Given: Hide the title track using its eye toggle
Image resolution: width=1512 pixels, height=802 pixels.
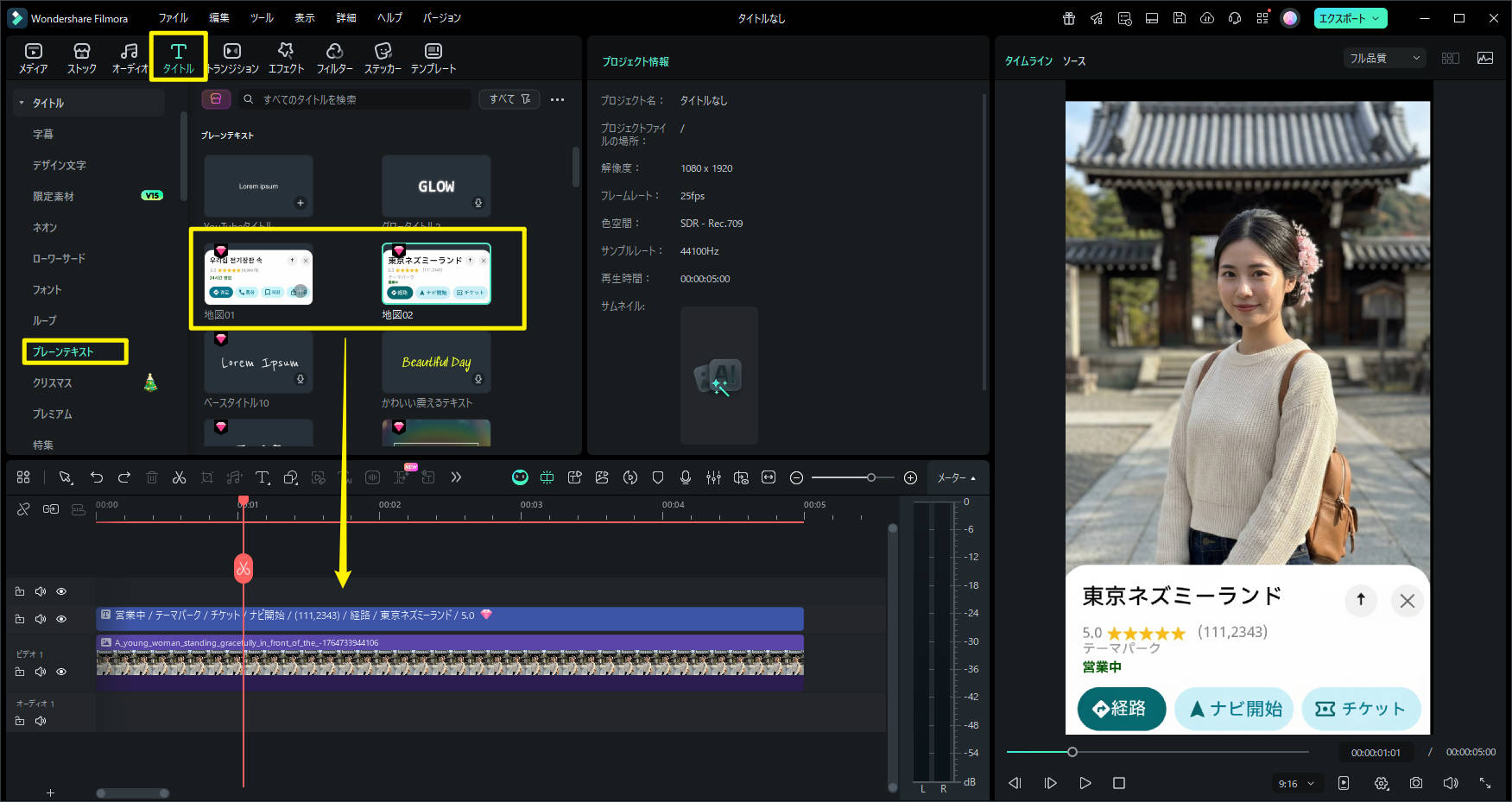Looking at the screenshot, I should point(61,619).
